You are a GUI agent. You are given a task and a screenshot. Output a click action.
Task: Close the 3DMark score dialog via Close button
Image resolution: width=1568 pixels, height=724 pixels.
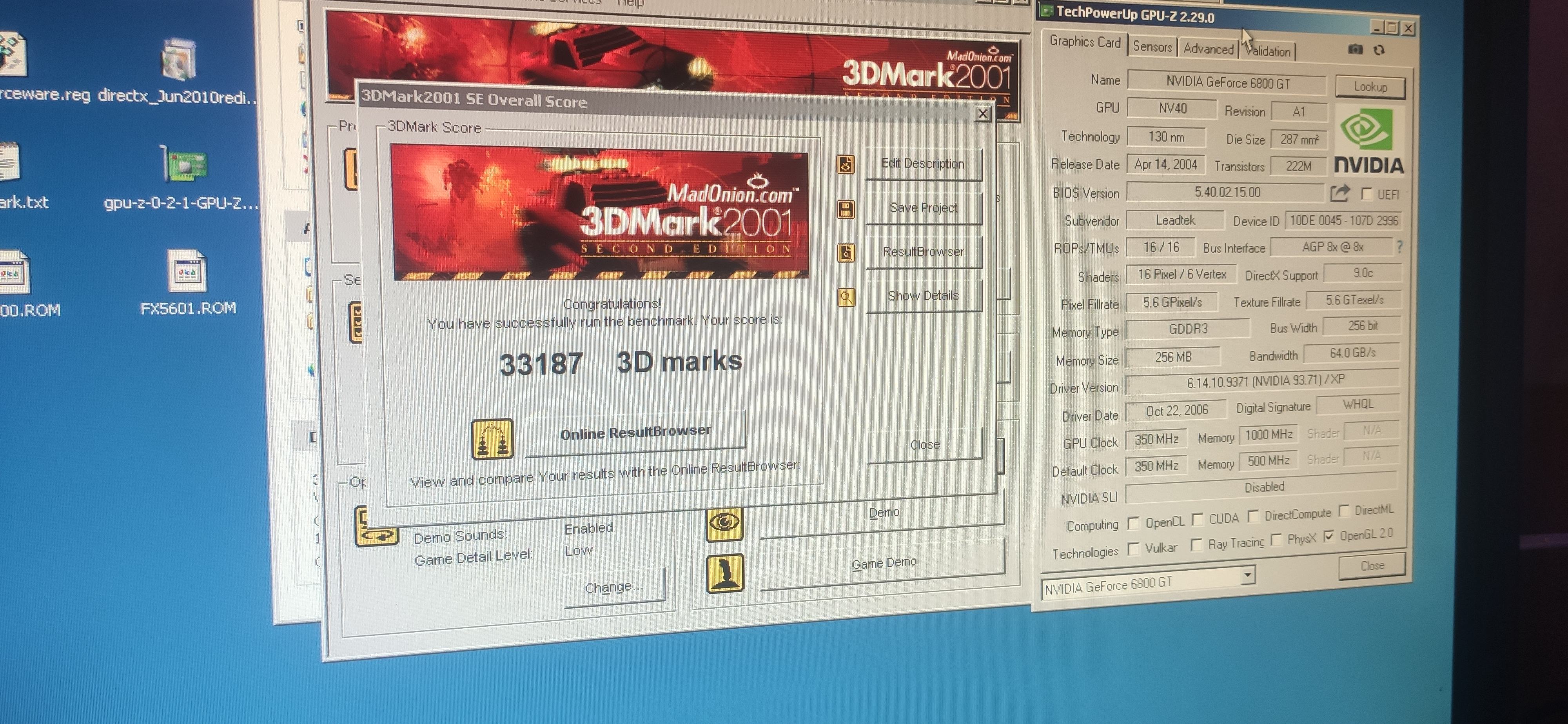pyautogui.click(x=925, y=445)
